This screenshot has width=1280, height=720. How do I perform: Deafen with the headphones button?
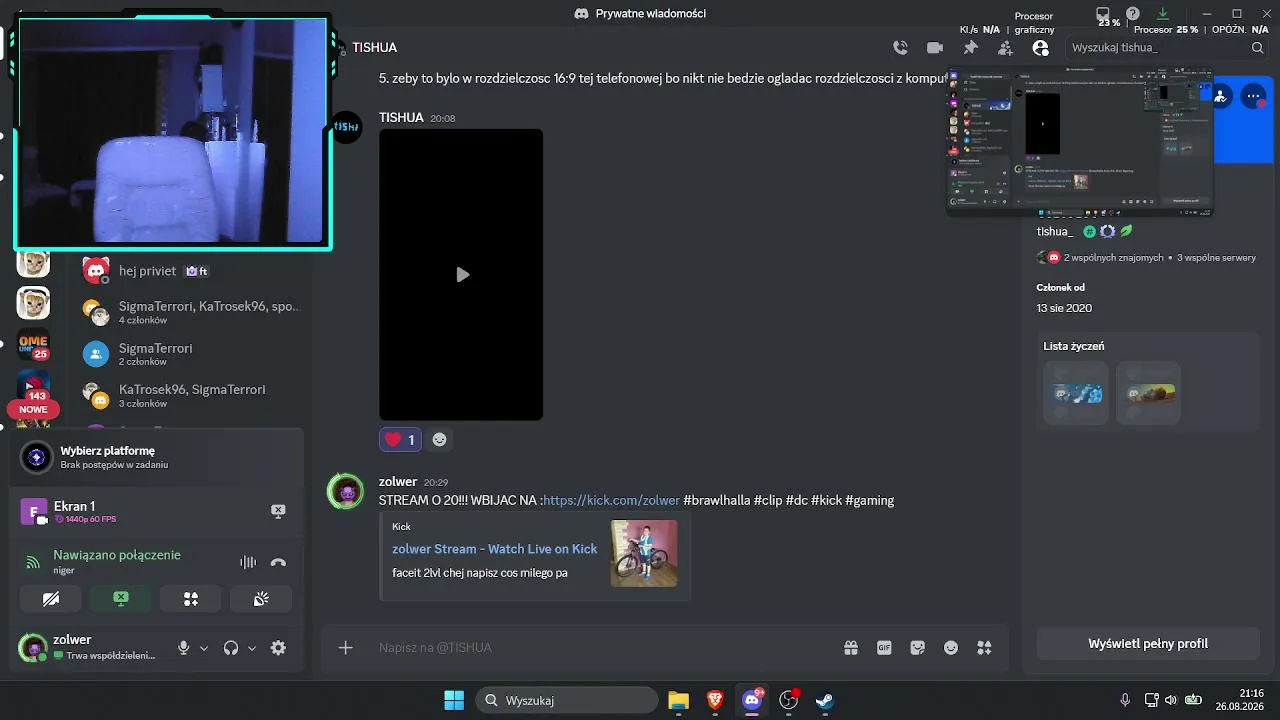tap(231, 648)
